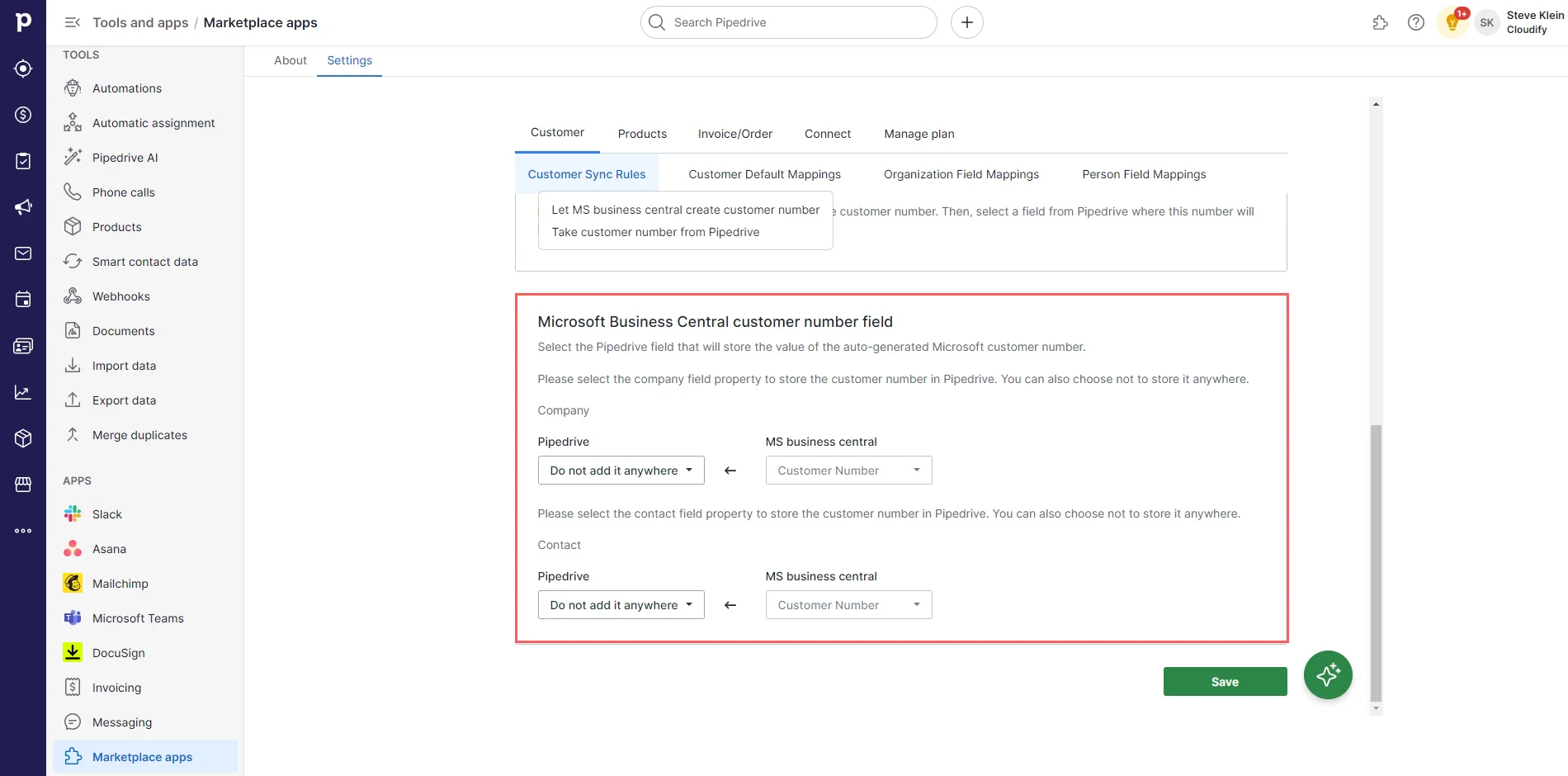
Task: Open the lightbulb notifications icon
Action: click(x=1452, y=22)
